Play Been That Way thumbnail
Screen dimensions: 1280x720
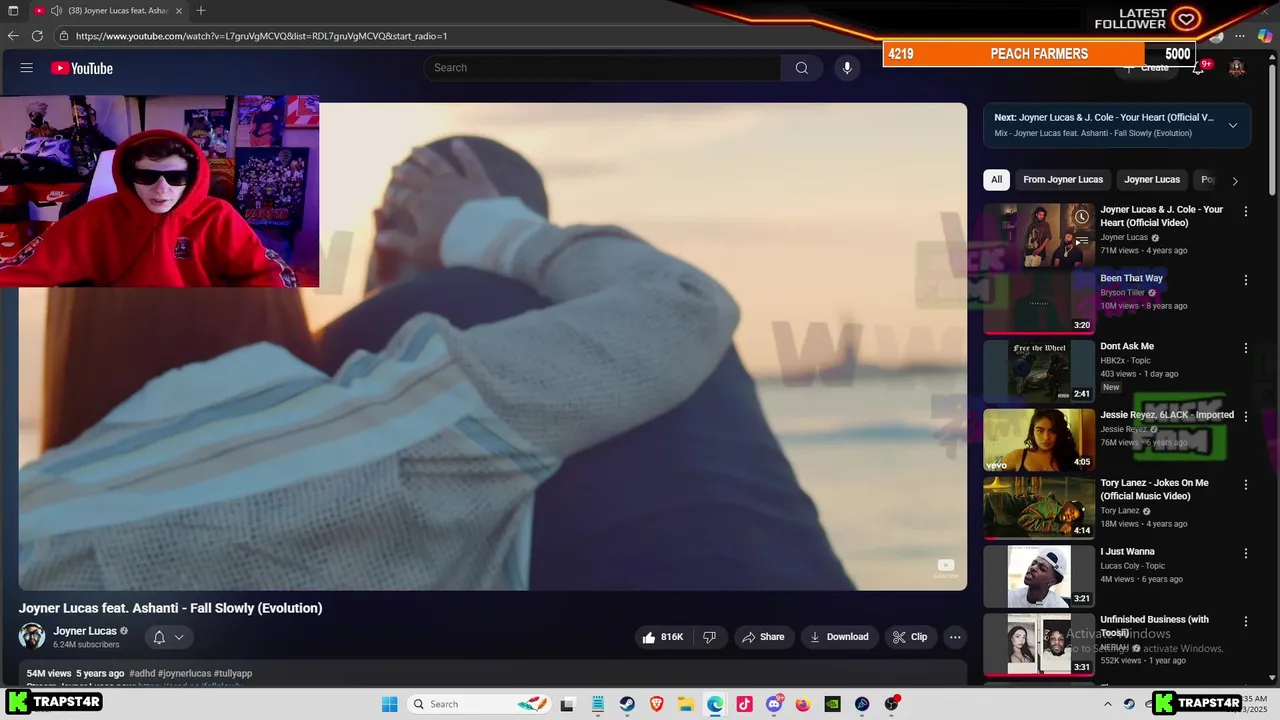pos(1039,304)
